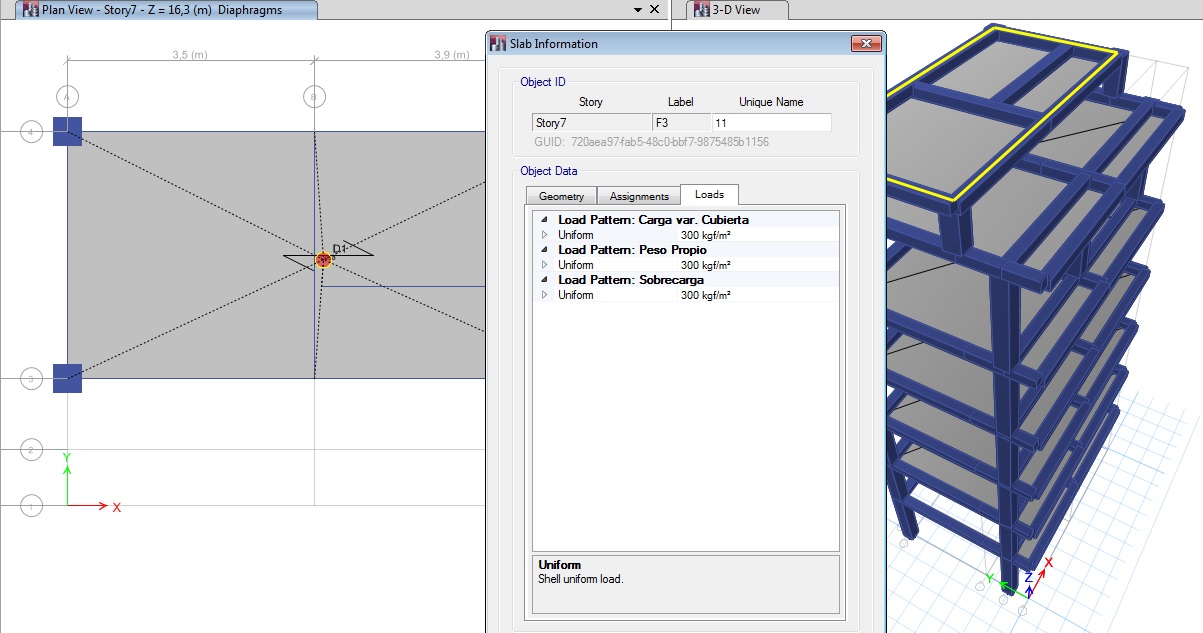Collapse Load Pattern: Carga var. Cubierta
The height and width of the screenshot is (633, 1203).
coord(544,220)
